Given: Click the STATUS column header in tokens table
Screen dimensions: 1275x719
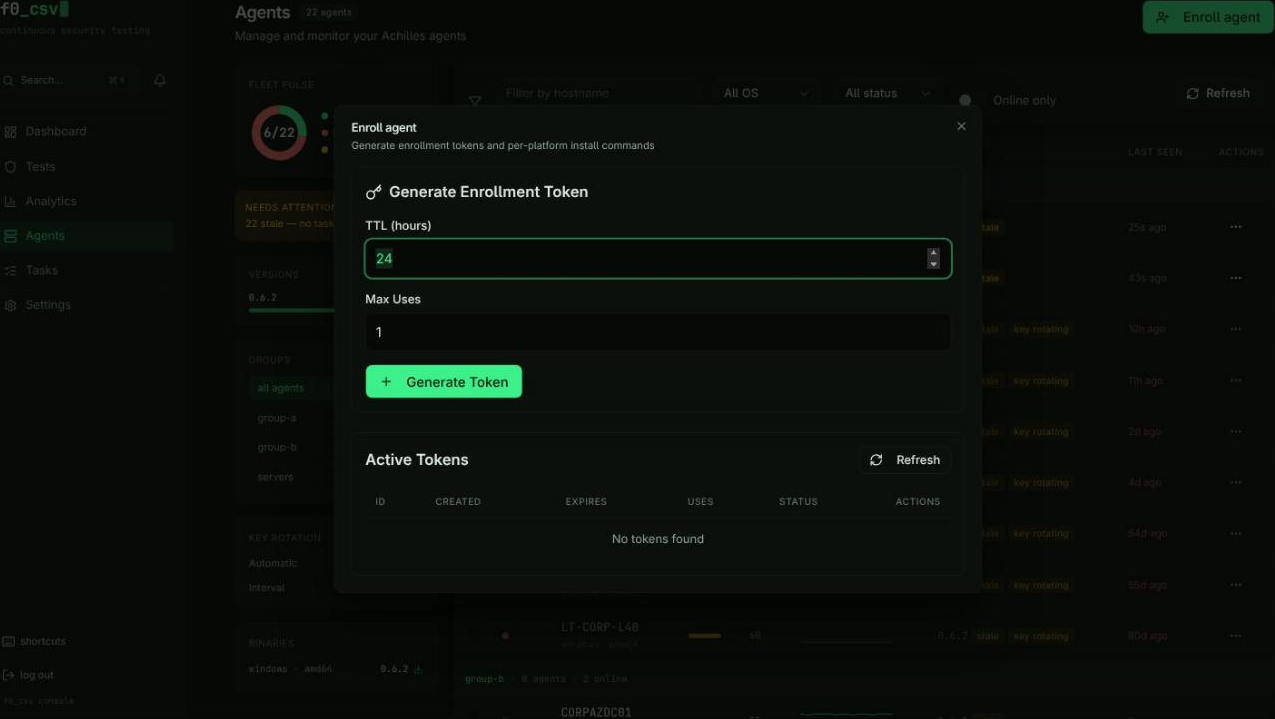Looking at the screenshot, I should (798, 502).
